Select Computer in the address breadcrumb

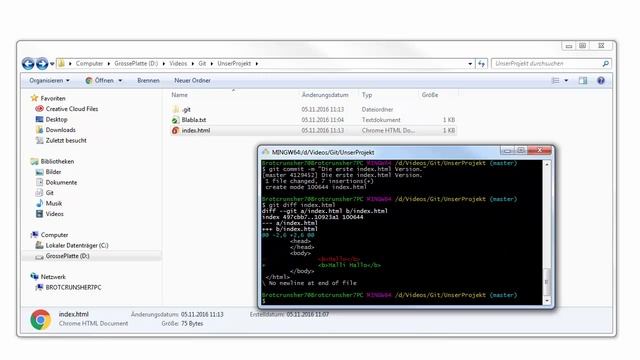tap(89, 64)
